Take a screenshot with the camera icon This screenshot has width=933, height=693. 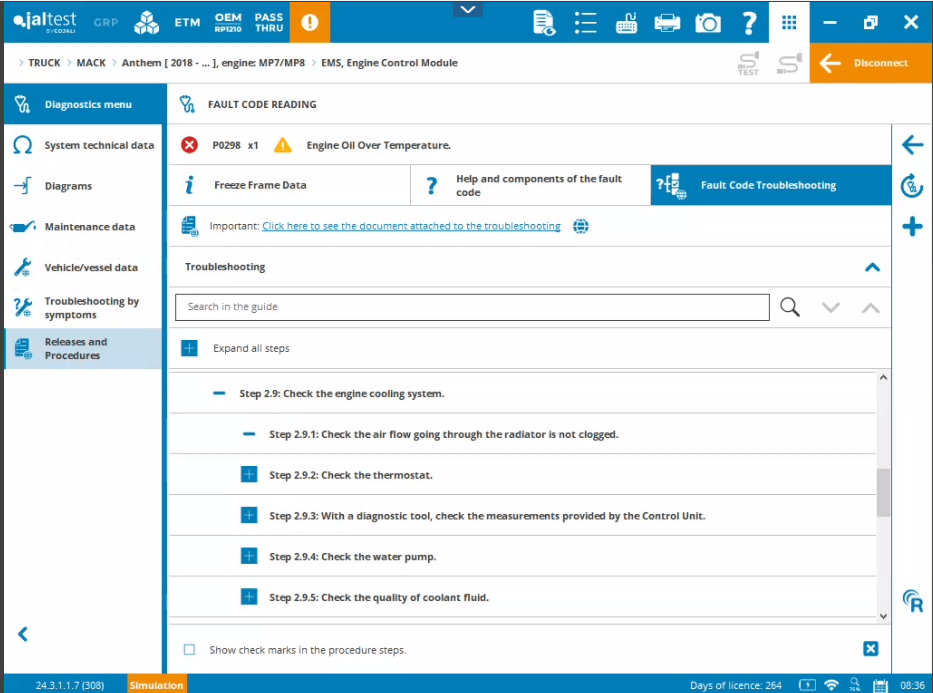point(708,22)
